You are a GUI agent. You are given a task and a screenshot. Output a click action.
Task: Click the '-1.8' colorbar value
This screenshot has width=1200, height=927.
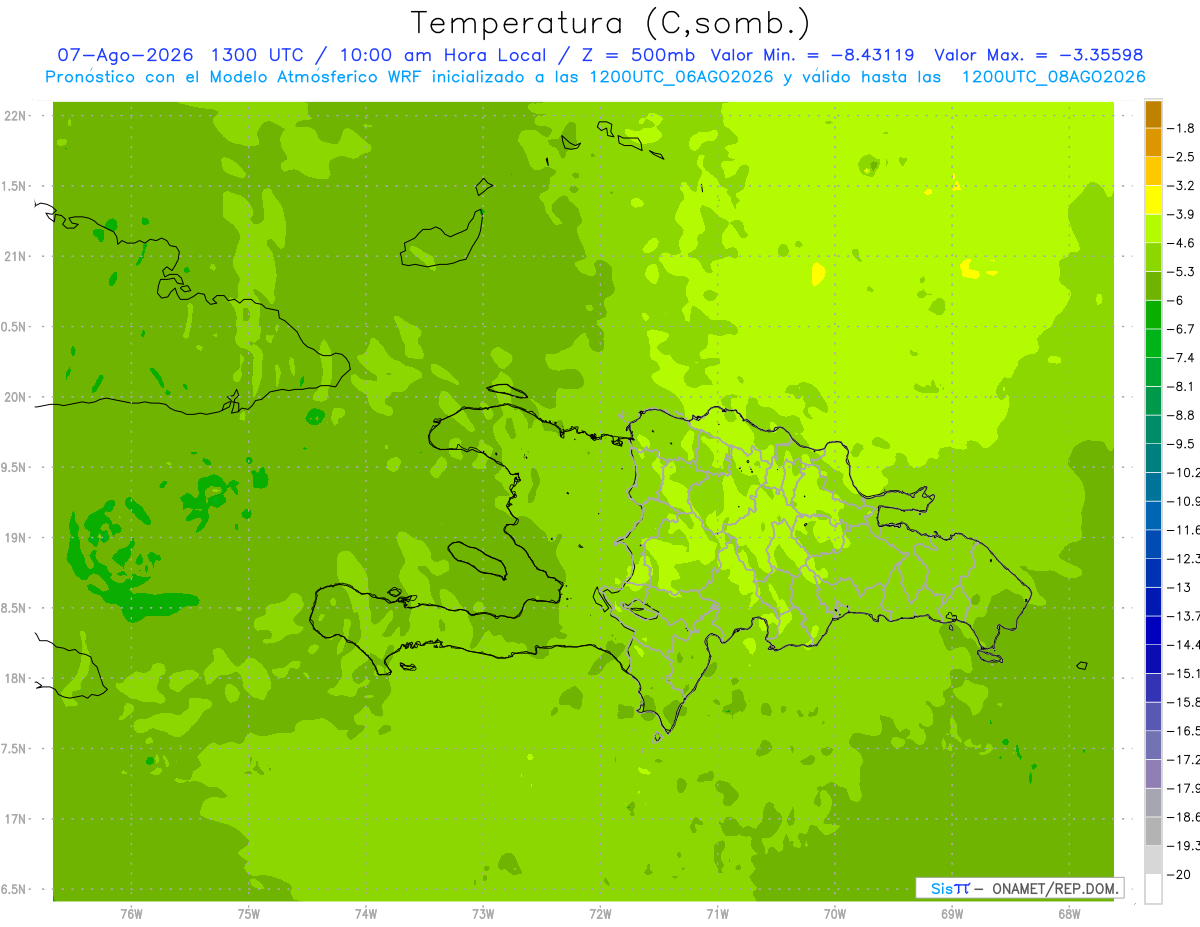[x=1182, y=128]
